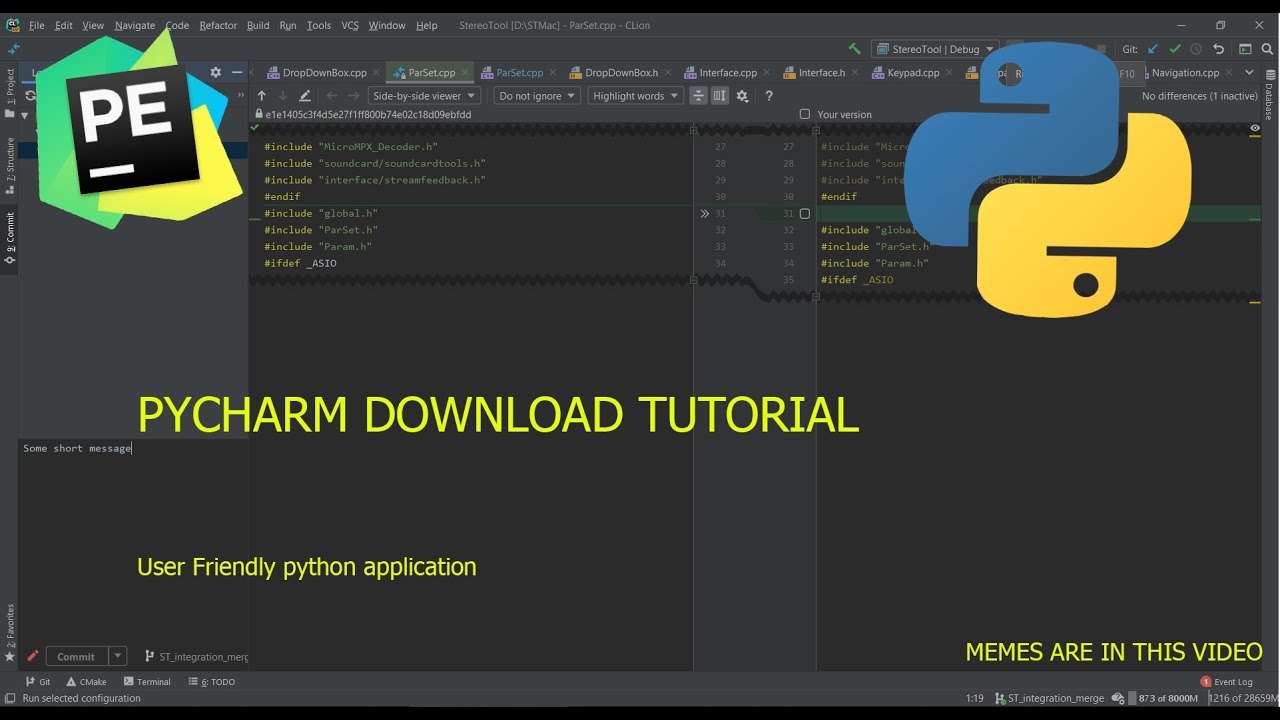Go to next difference down arrow
The image size is (1280, 720).
283,96
